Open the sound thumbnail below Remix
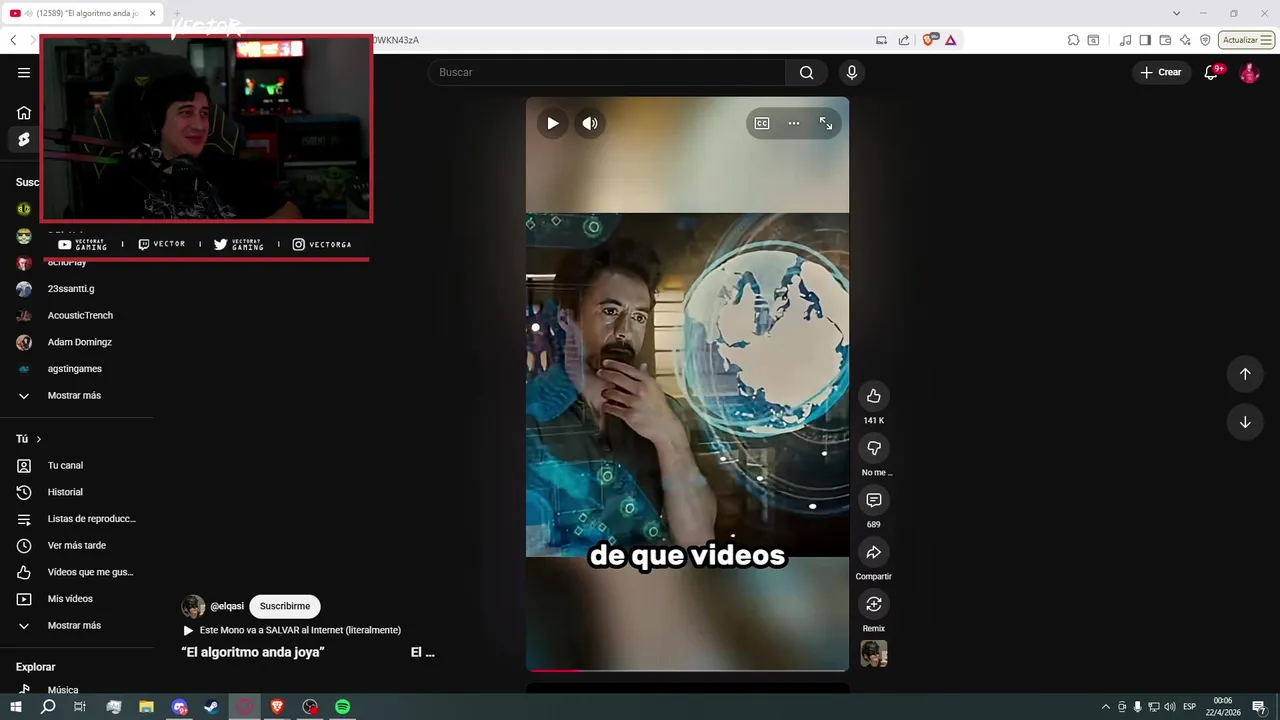 point(874,654)
